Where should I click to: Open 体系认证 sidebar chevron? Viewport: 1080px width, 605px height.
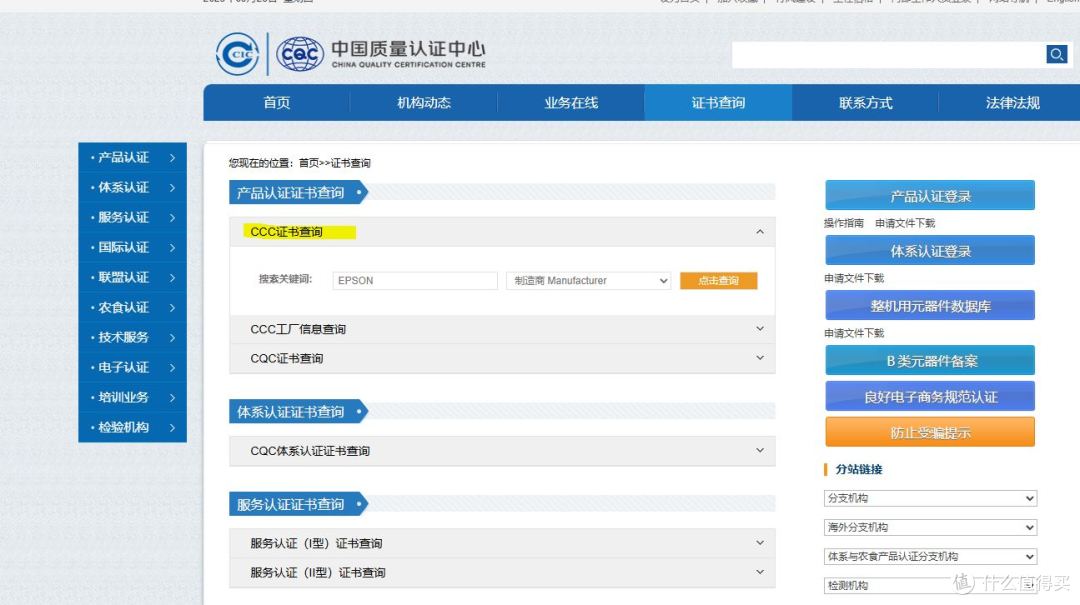click(172, 187)
